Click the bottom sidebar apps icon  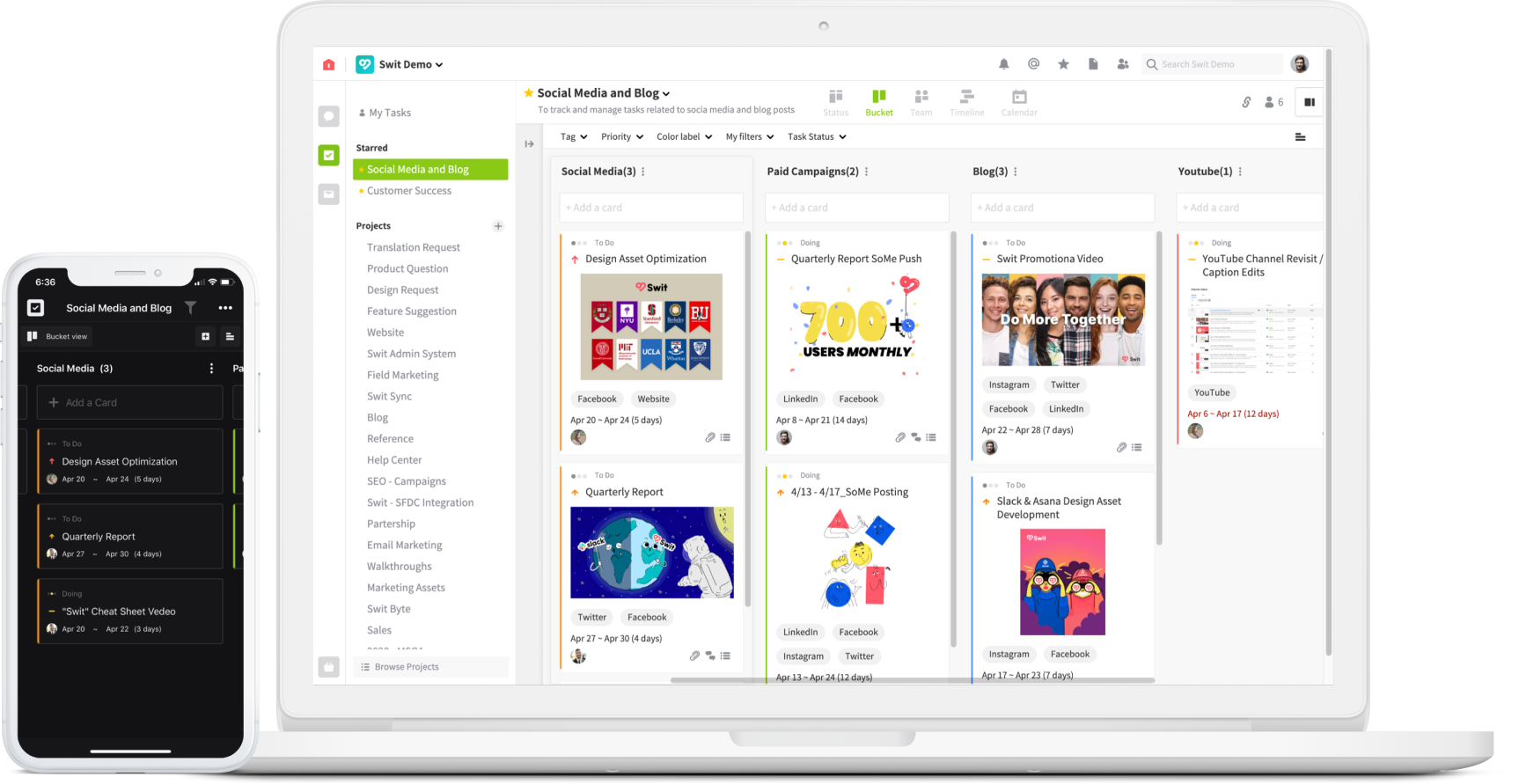[329, 667]
